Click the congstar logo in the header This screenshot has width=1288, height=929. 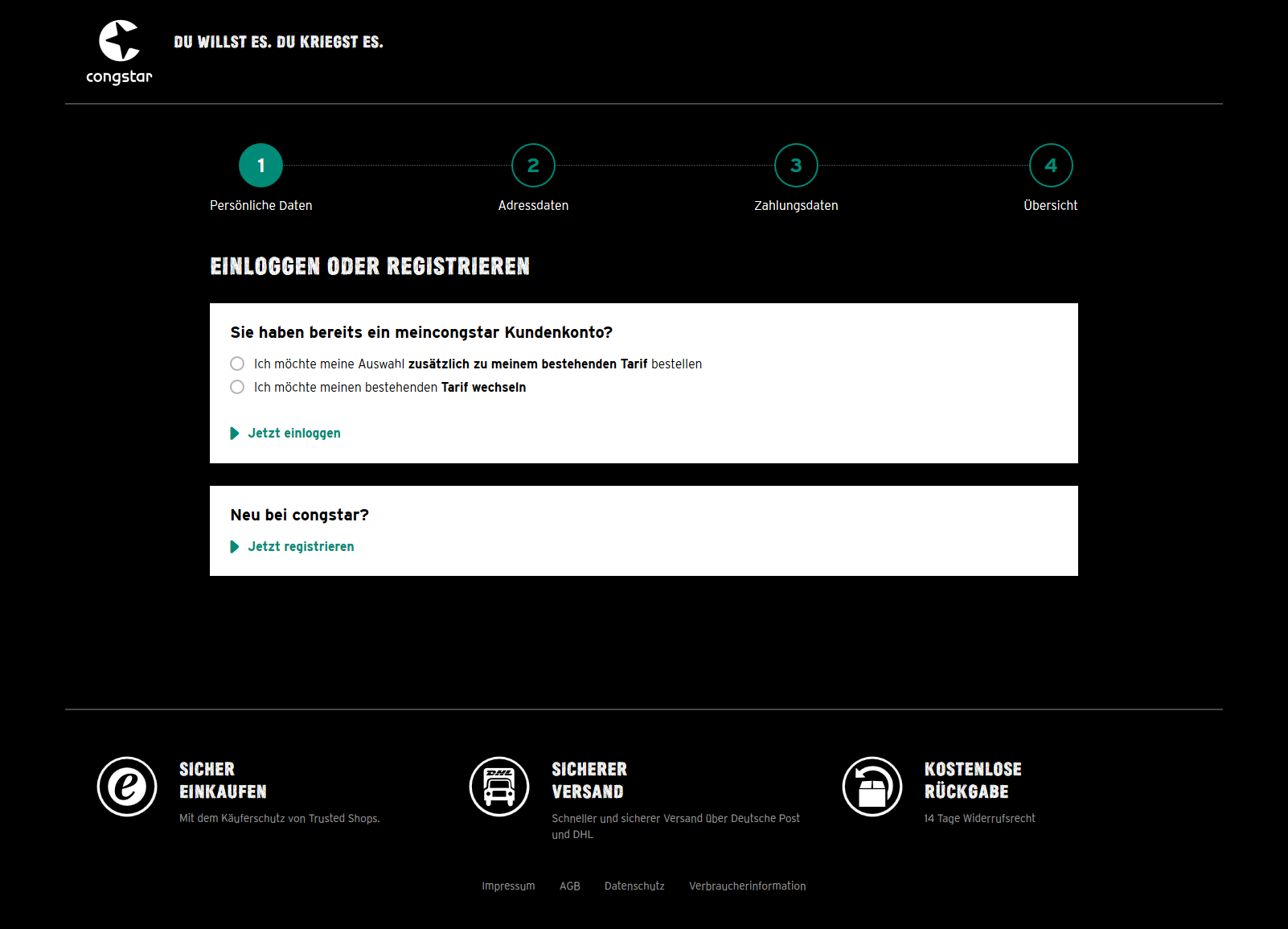coord(119,52)
